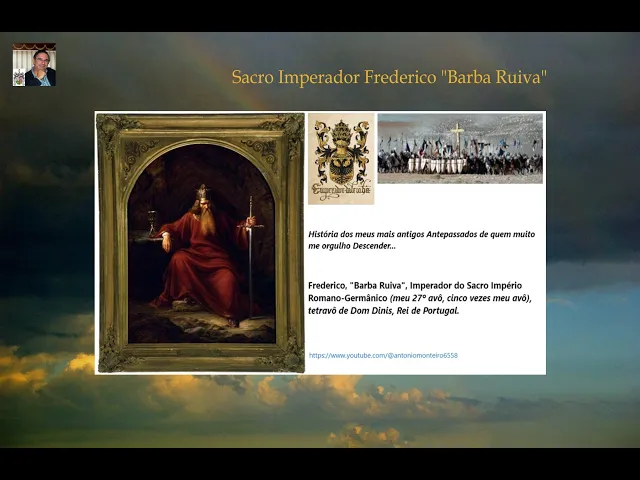Click the title 'Sacro Imperador Frederico "Barba Ruiva"'
This screenshot has height=480, width=640.
(389, 77)
